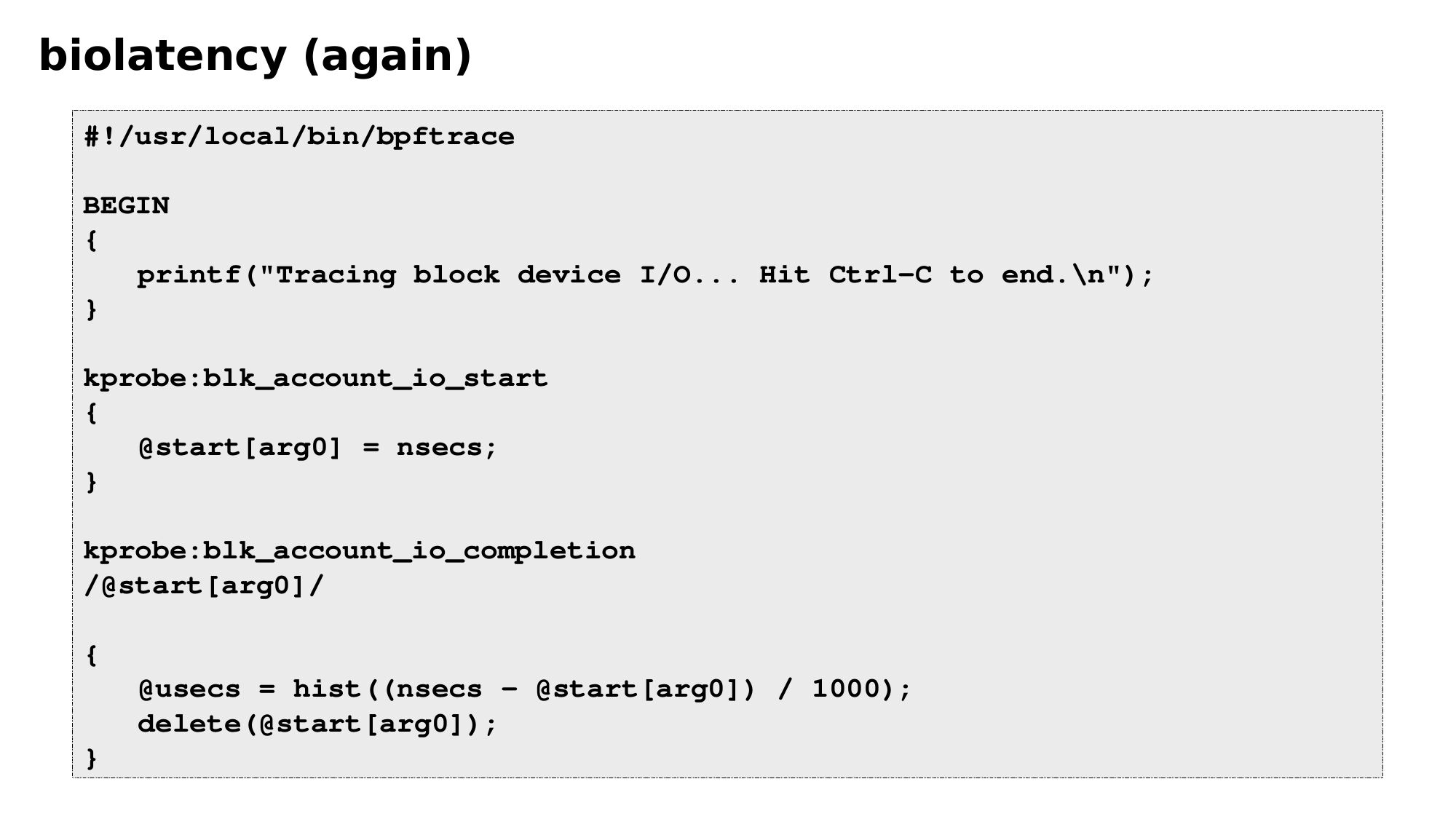Click the opening brace below blk_account_io_start
1456x819 pixels.
[x=91, y=414]
